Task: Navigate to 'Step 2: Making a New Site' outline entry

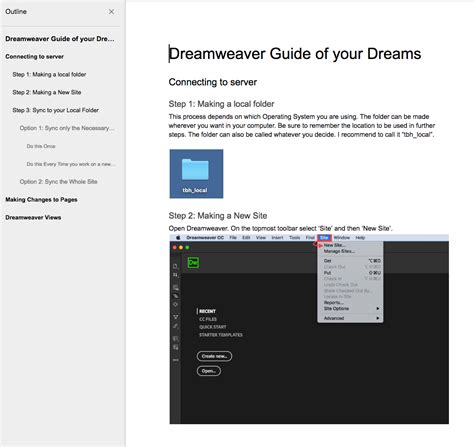Action: 47,92
